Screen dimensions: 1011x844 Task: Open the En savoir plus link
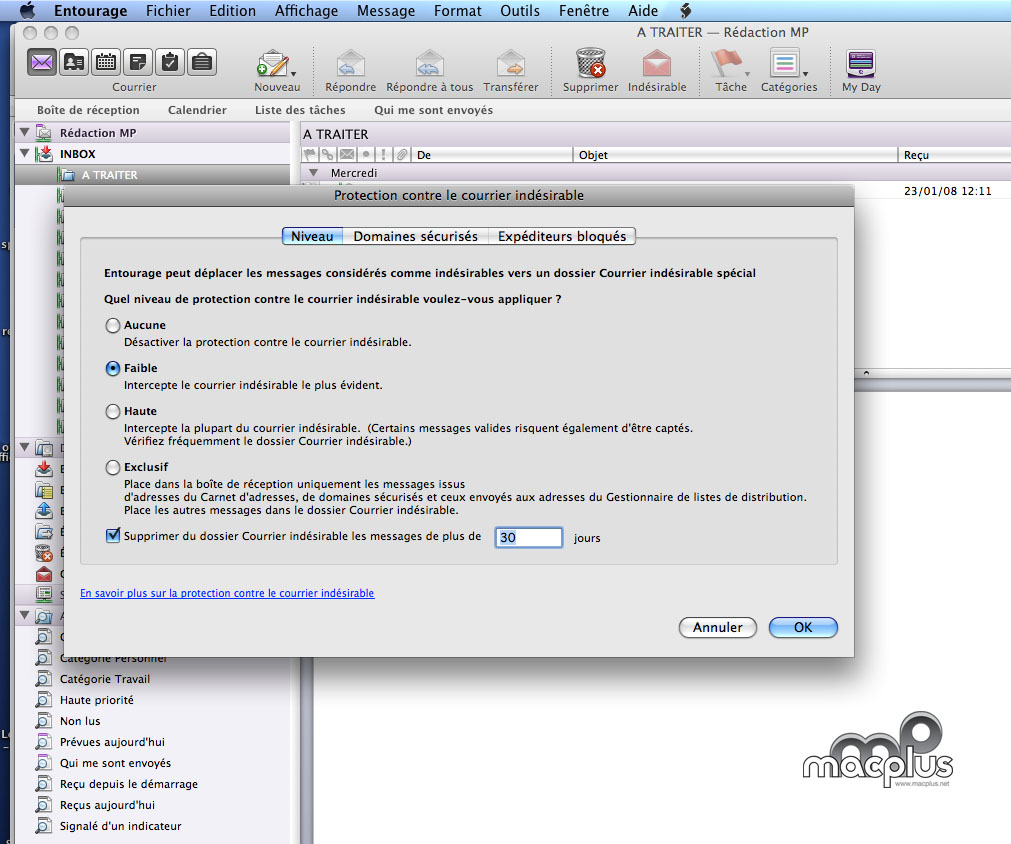click(227, 593)
